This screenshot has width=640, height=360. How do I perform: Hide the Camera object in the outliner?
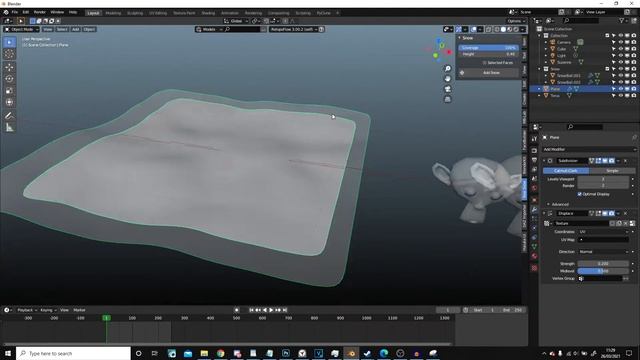tap(620, 42)
